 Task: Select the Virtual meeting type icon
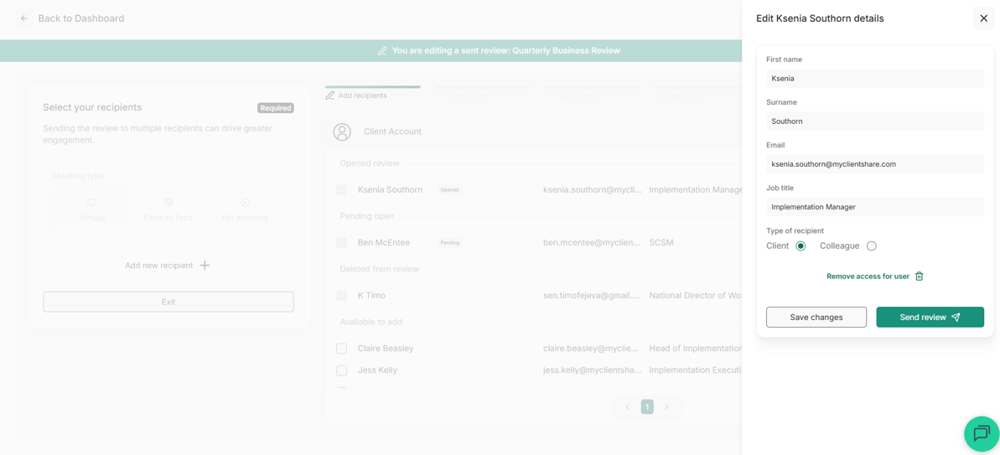point(92,202)
